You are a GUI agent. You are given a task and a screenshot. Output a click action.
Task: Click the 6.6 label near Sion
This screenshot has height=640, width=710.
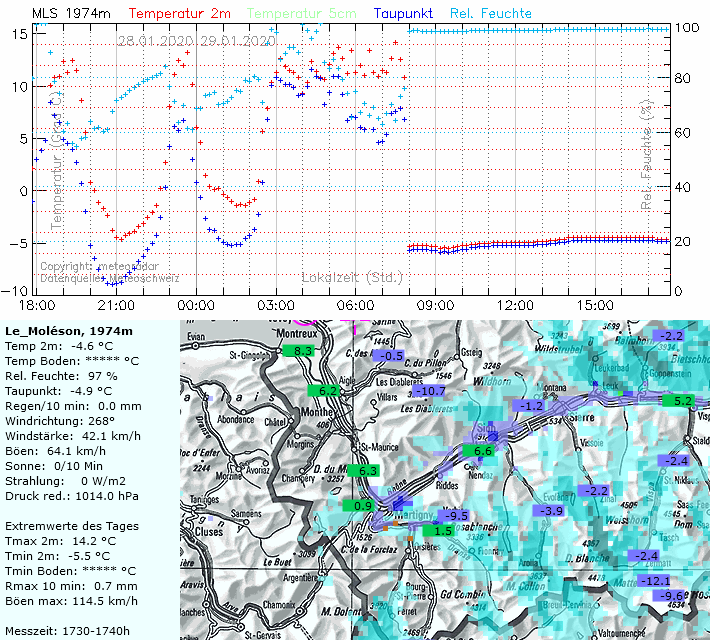pos(479,451)
